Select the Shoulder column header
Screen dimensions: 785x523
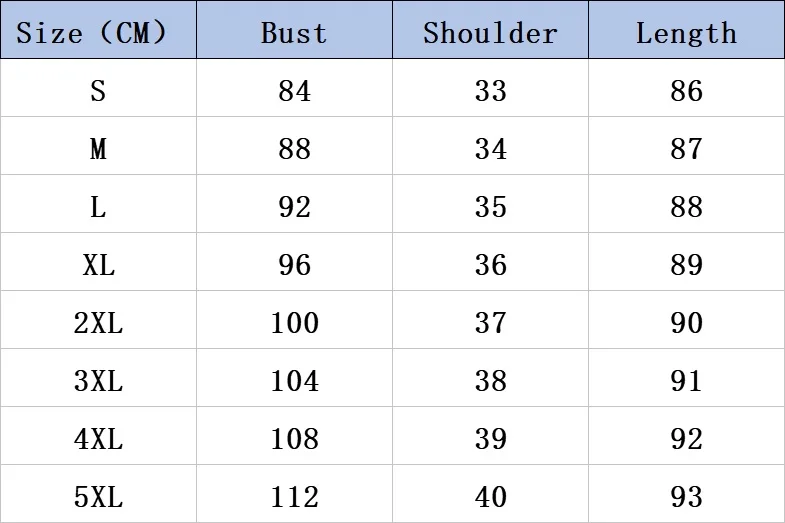[490, 34]
